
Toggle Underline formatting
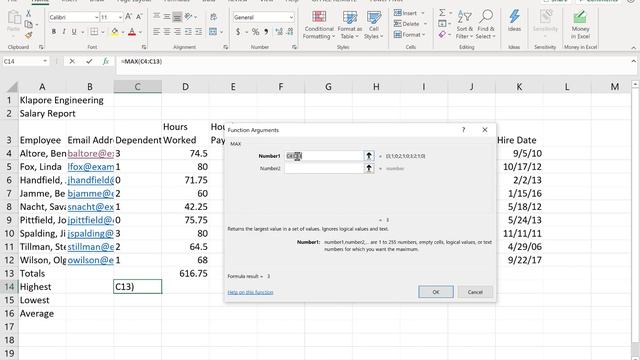[x=74, y=31]
